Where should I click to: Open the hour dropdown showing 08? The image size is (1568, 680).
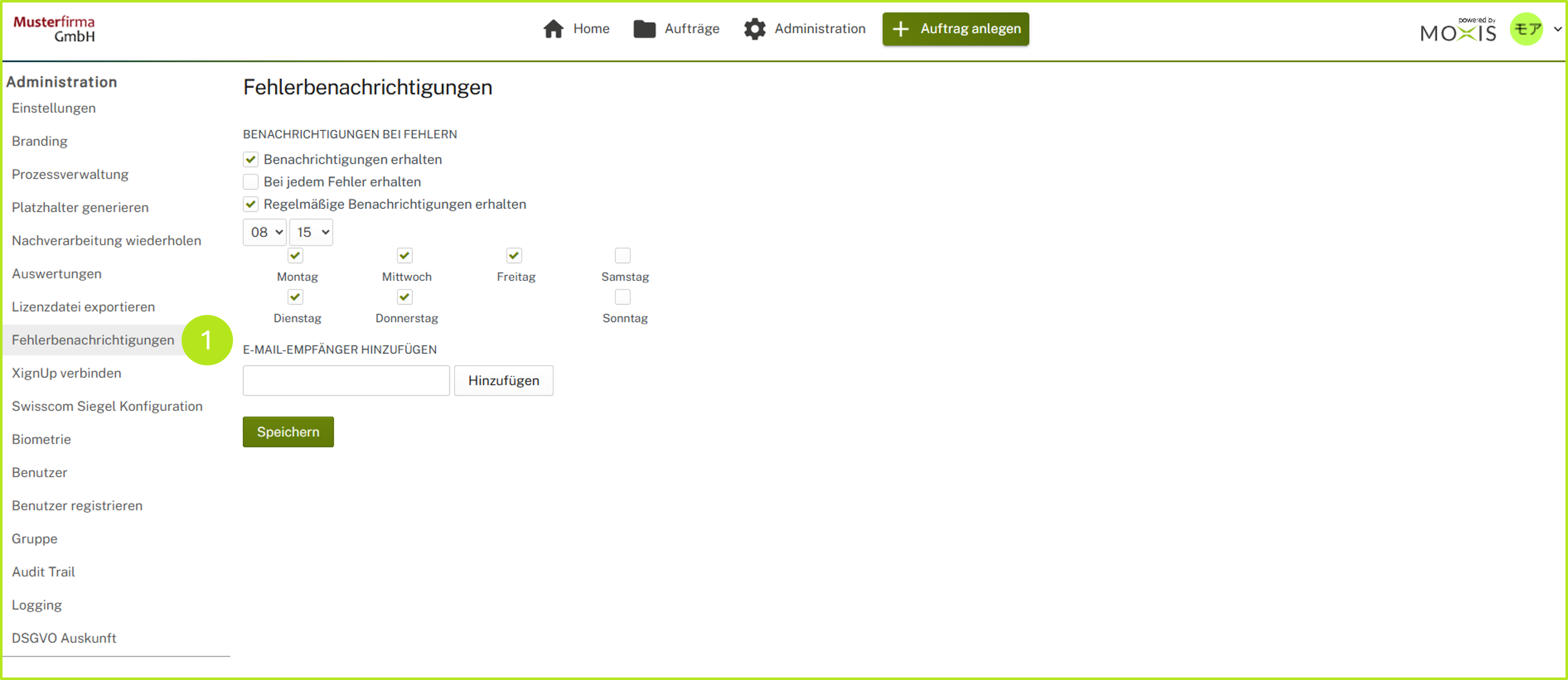(265, 232)
